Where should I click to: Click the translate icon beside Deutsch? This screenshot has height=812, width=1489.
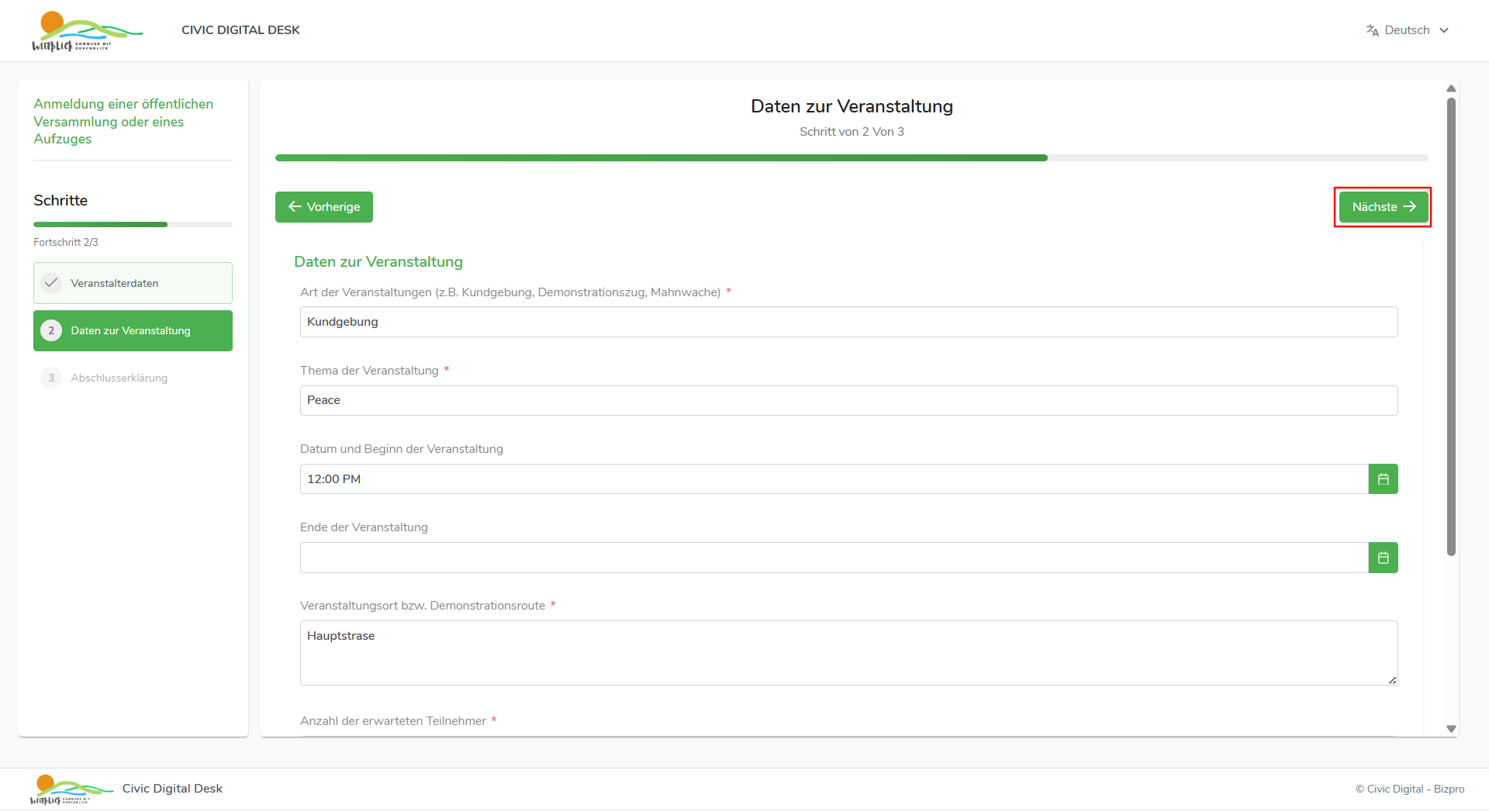point(1372,30)
